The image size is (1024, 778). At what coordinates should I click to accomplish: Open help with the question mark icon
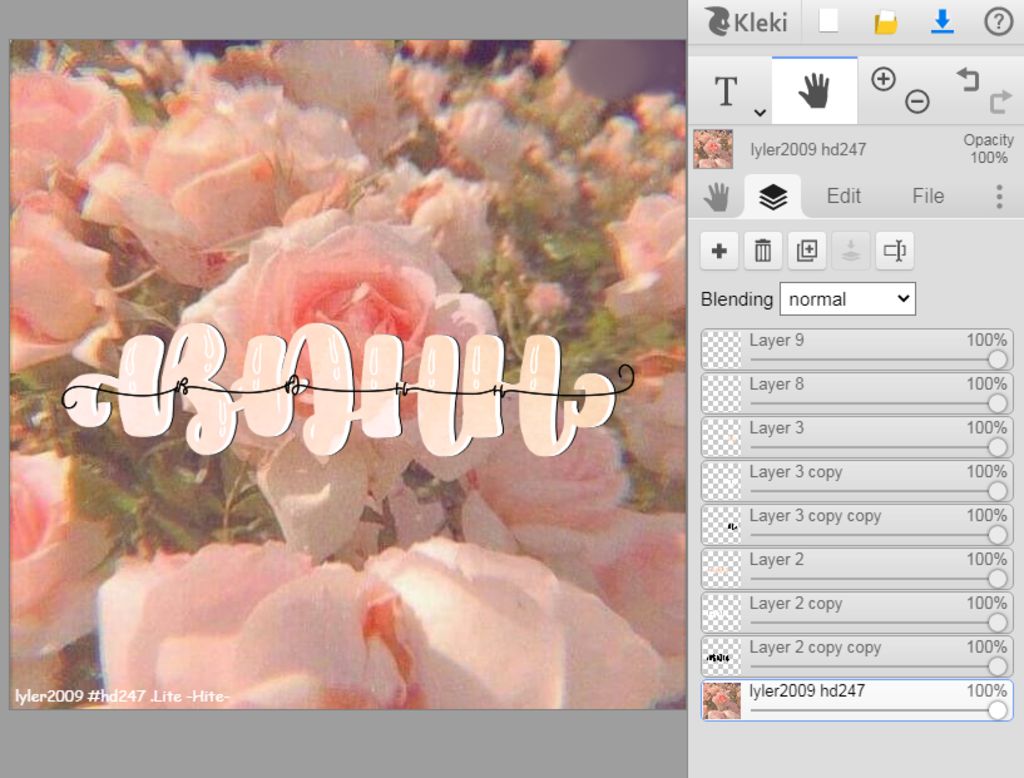point(998,22)
